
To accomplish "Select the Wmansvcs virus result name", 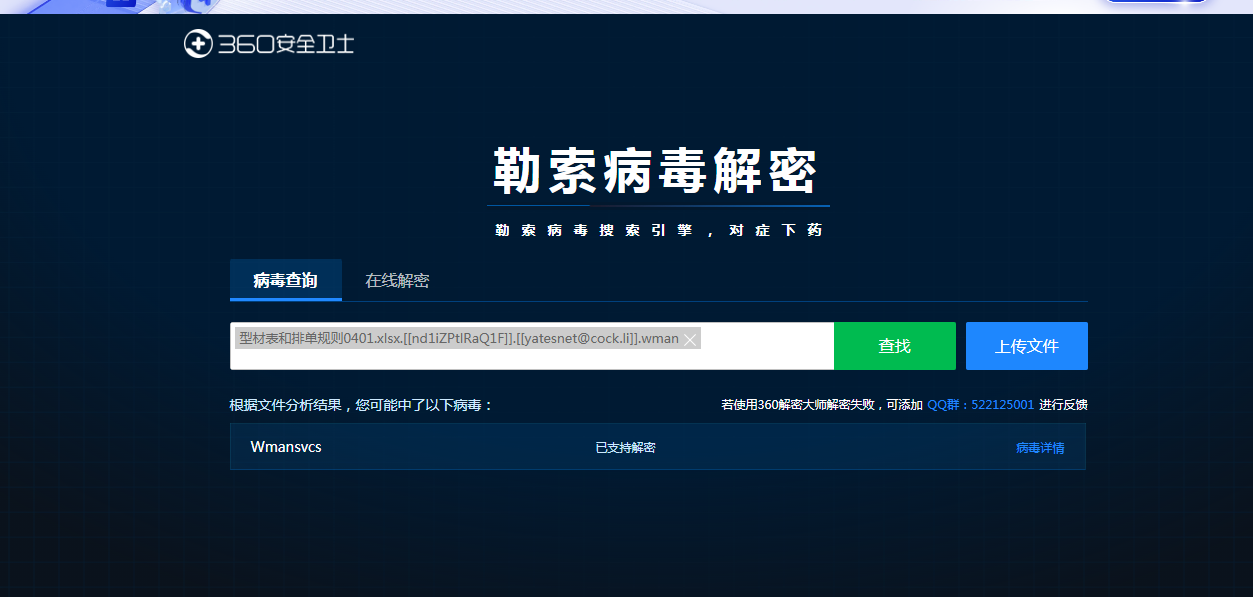I will (286, 447).
